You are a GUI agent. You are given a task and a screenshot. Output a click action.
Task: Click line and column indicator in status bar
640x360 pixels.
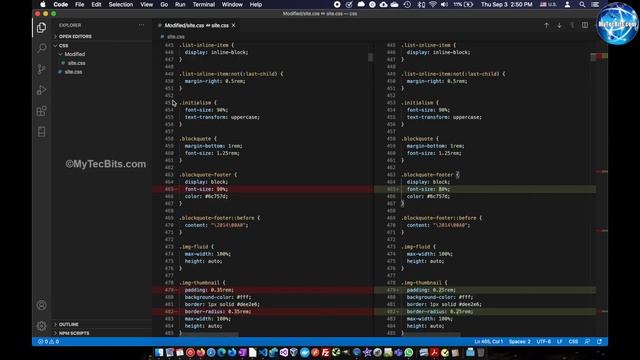tap(489, 342)
